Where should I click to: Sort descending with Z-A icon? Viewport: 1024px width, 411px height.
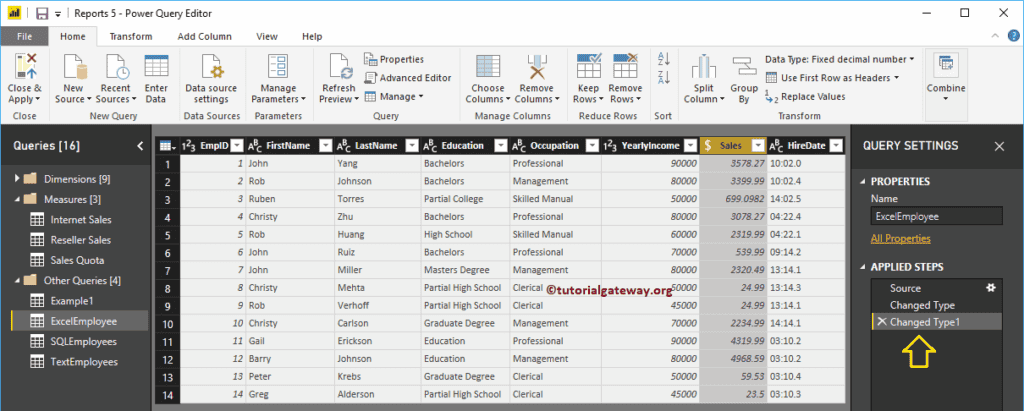point(664,78)
